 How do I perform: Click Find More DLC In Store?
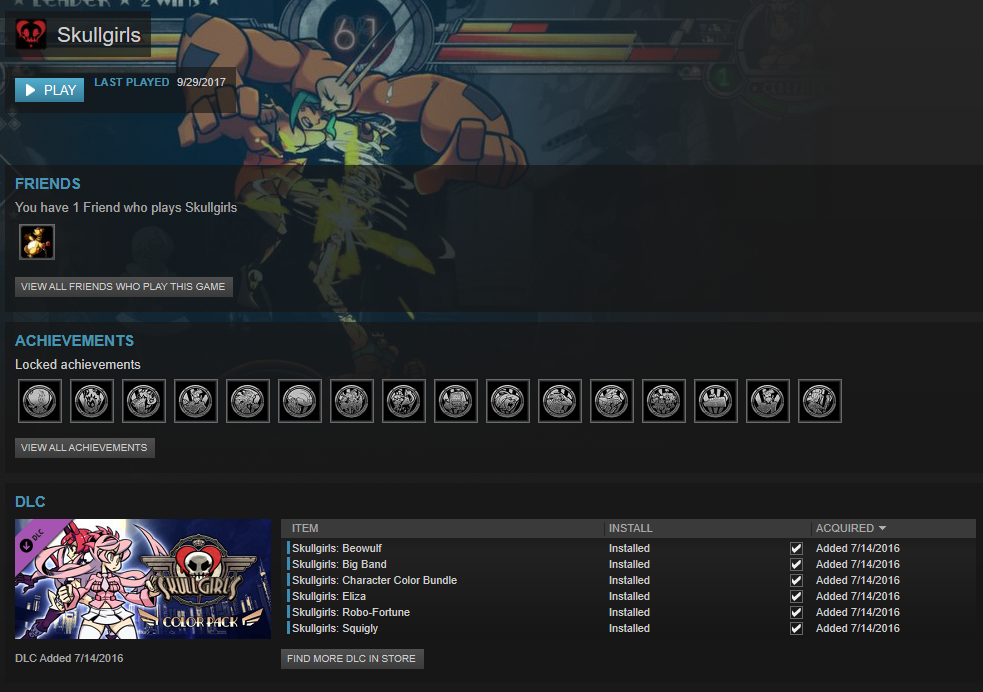(x=352, y=659)
